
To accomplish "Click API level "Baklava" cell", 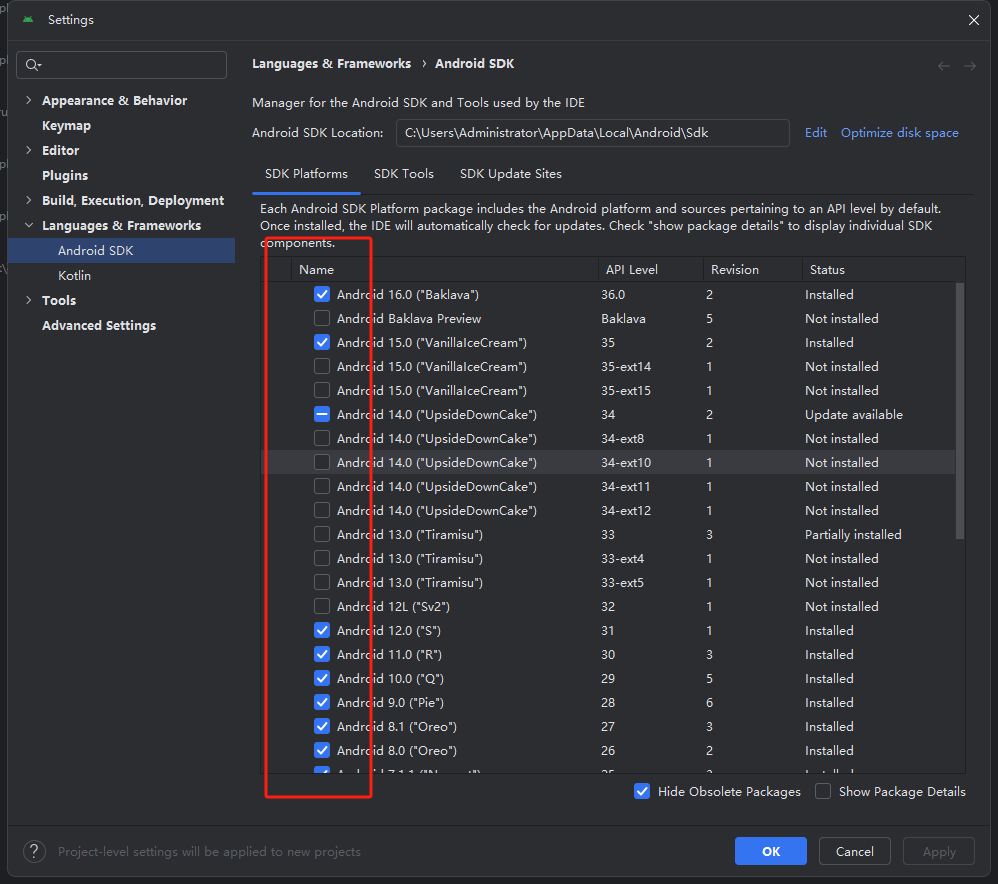I will [623, 318].
